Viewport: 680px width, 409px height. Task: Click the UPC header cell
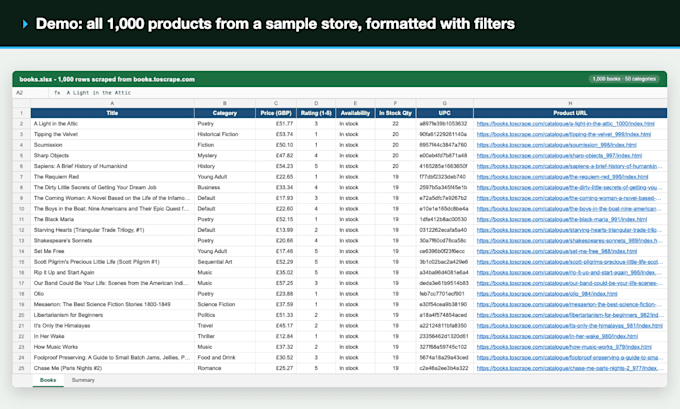(445, 113)
